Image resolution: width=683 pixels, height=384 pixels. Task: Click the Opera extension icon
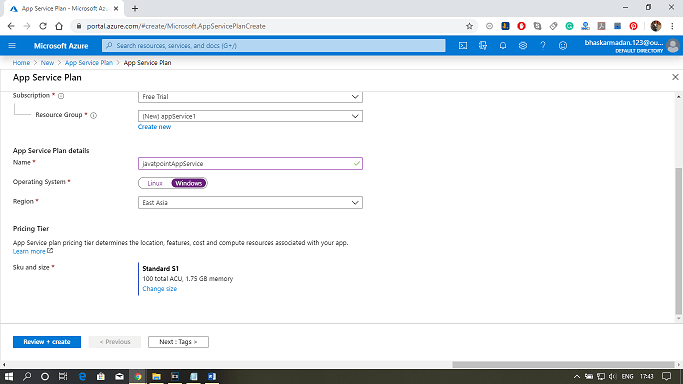[x=521, y=26]
